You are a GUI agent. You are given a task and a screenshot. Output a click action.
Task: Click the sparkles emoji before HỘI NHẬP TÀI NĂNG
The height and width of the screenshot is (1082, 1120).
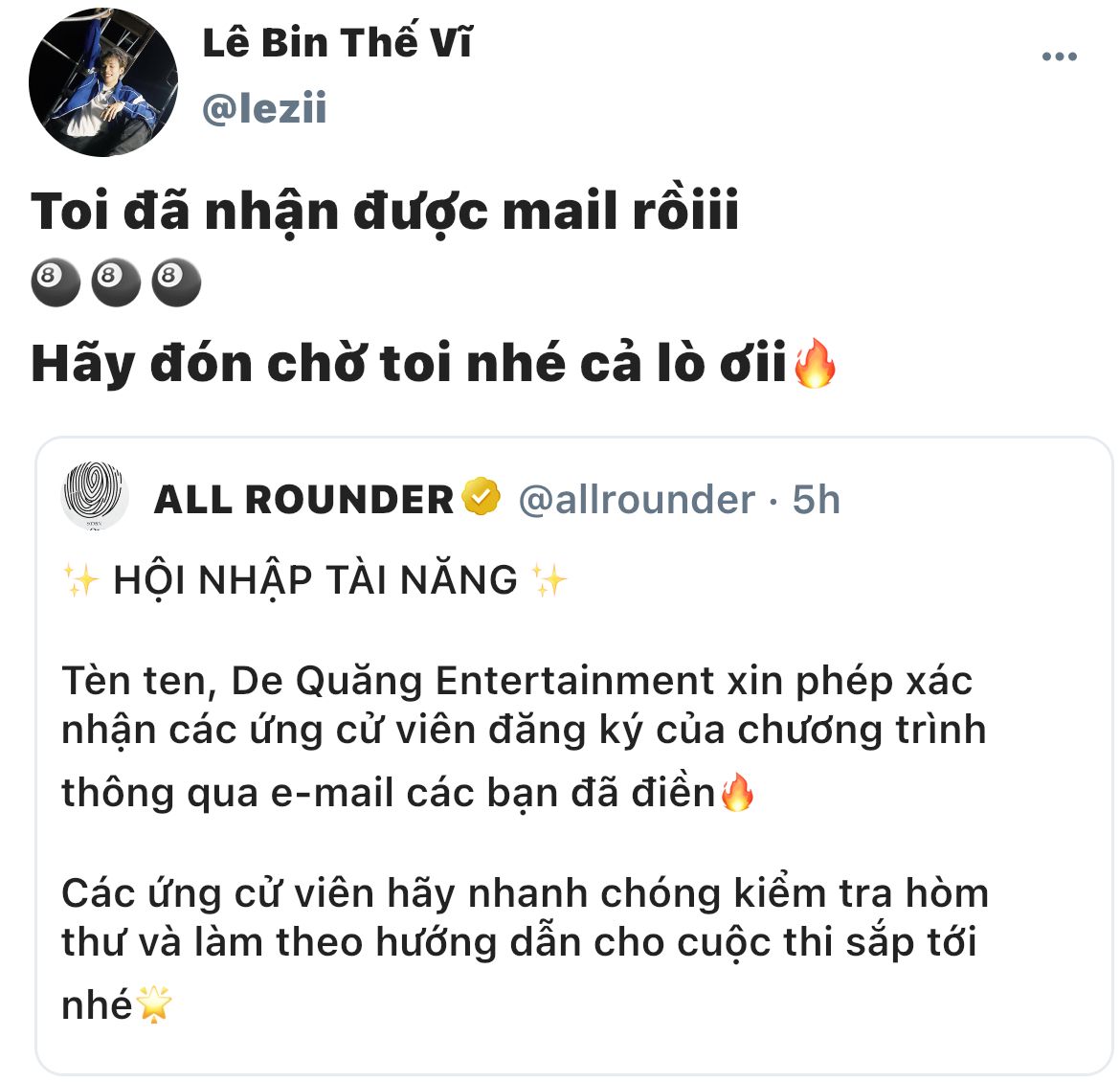pyautogui.click(x=80, y=579)
